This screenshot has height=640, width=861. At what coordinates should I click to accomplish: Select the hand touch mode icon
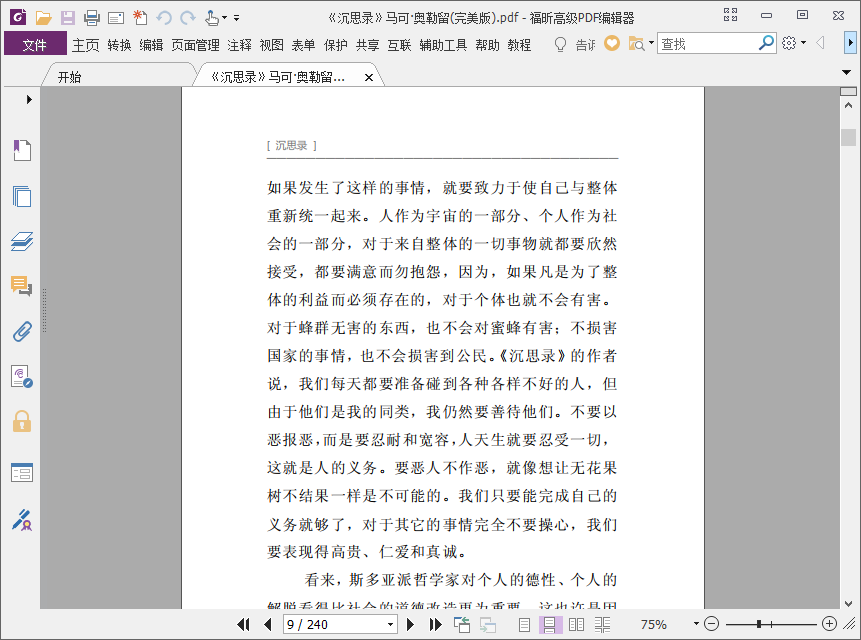pos(212,18)
